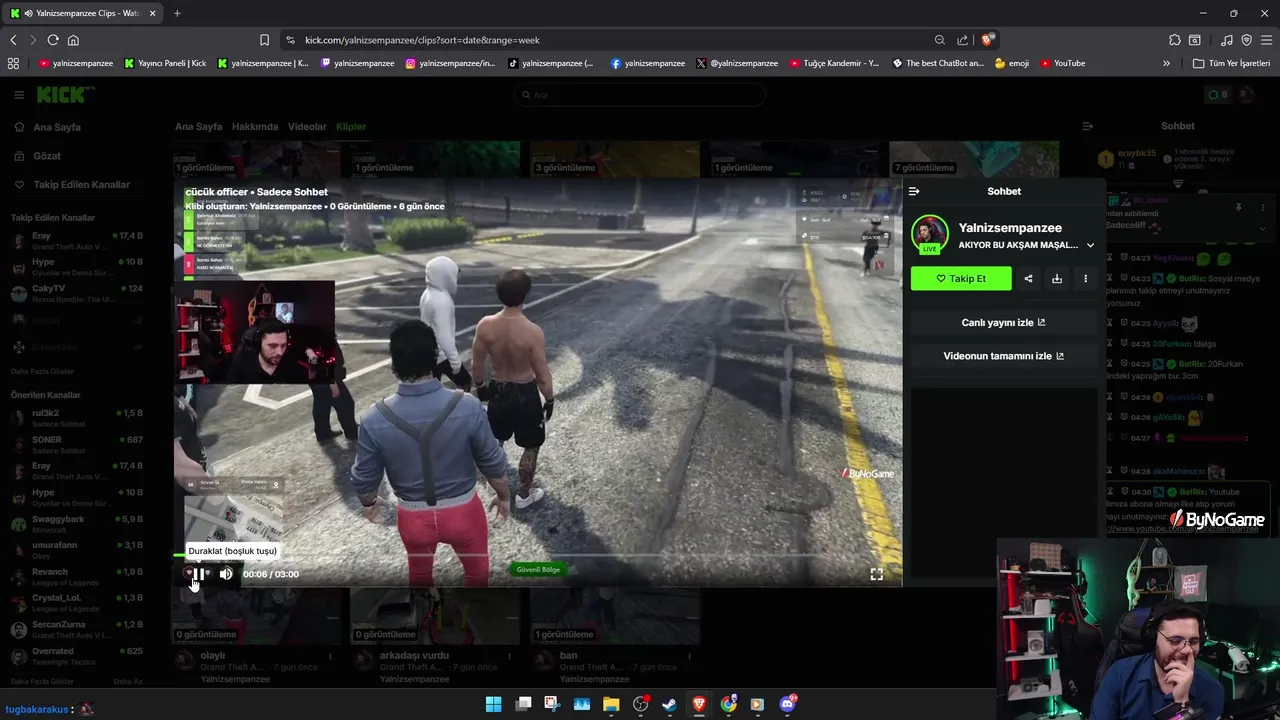Viewport: 1280px width, 720px height.
Task: Click the Takip Et follow button
Action: coord(961,279)
